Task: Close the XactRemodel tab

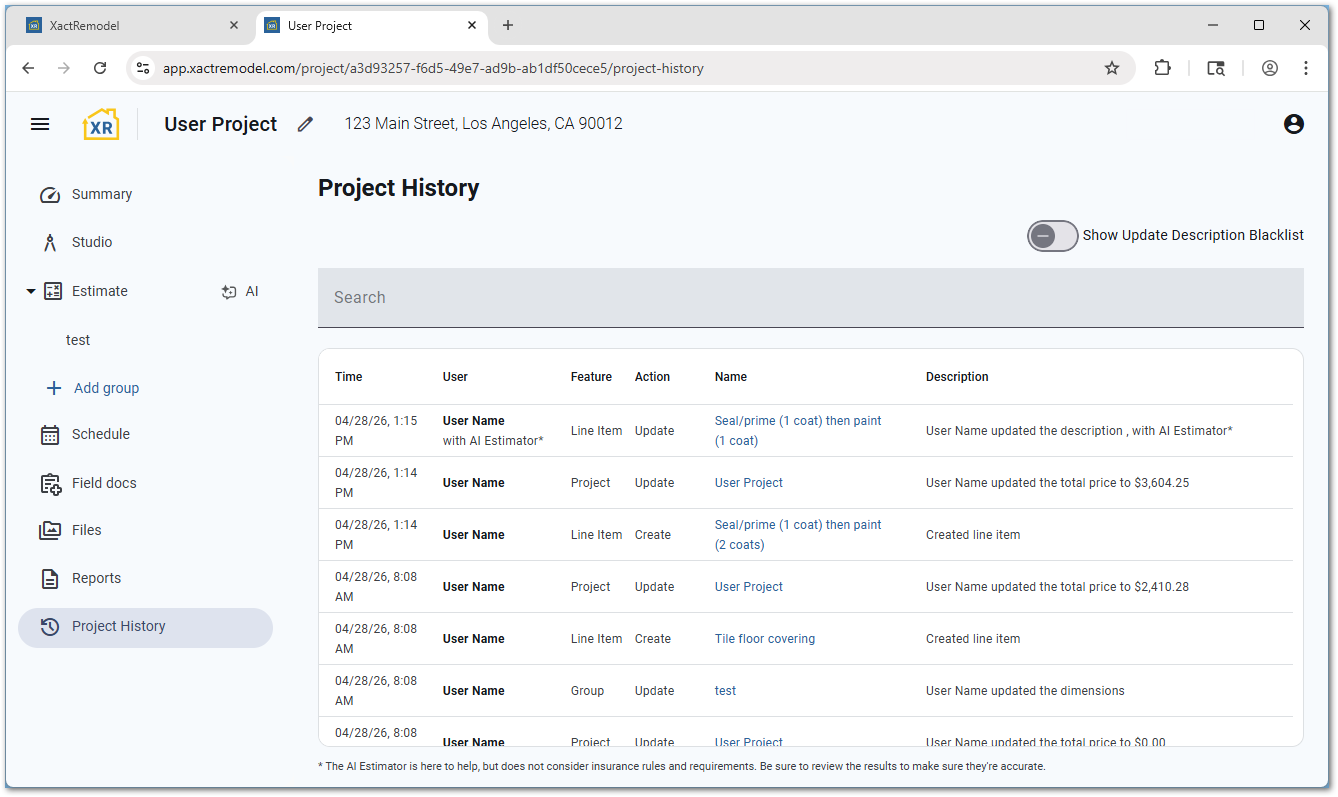Action: [234, 25]
